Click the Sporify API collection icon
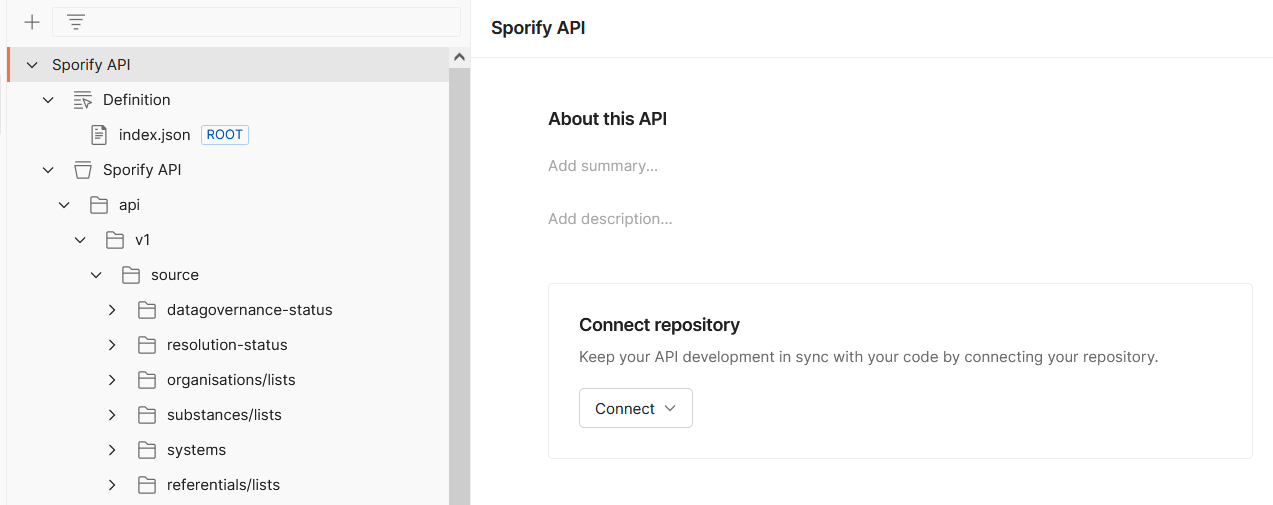 point(82,170)
